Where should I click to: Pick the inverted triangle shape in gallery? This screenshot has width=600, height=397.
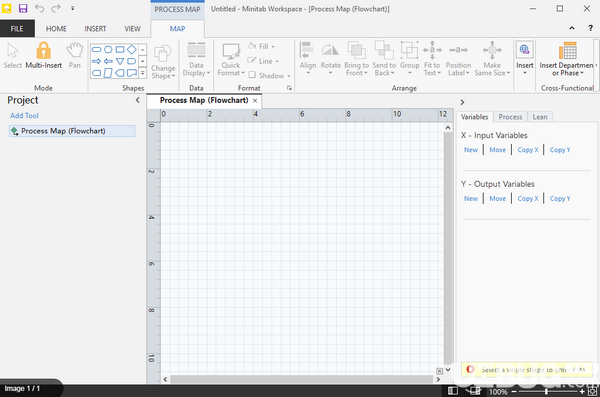[120, 61]
